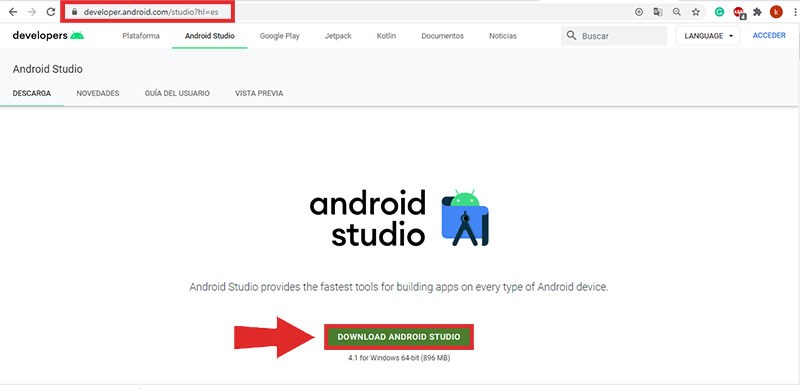Select the DESCARGA tab
The width and height of the screenshot is (800, 390).
[x=32, y=93]
